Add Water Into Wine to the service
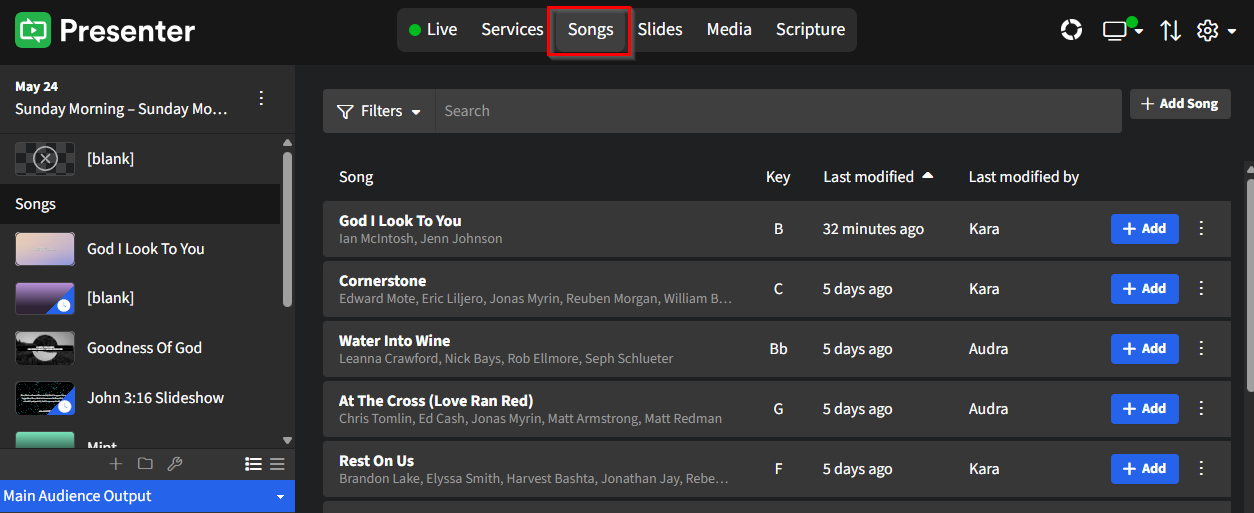This screenshot has width=1254, height=513. point(1144,349)
